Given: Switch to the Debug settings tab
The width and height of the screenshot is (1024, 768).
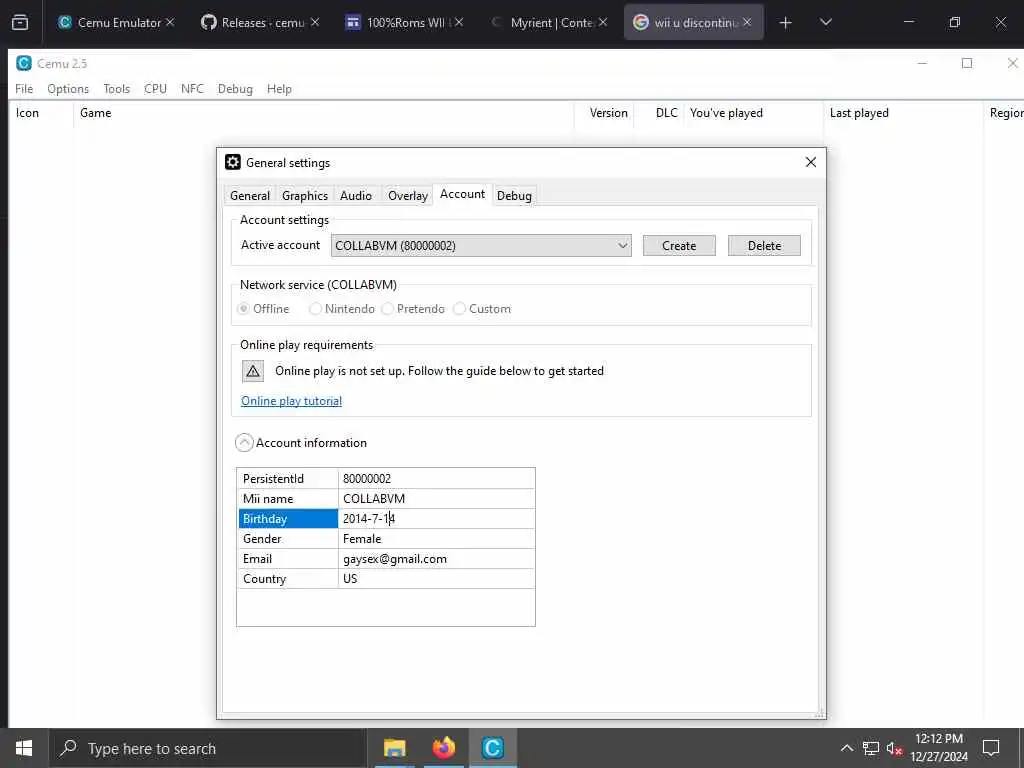Looking at the screenshot, I should tap(514, 196).
